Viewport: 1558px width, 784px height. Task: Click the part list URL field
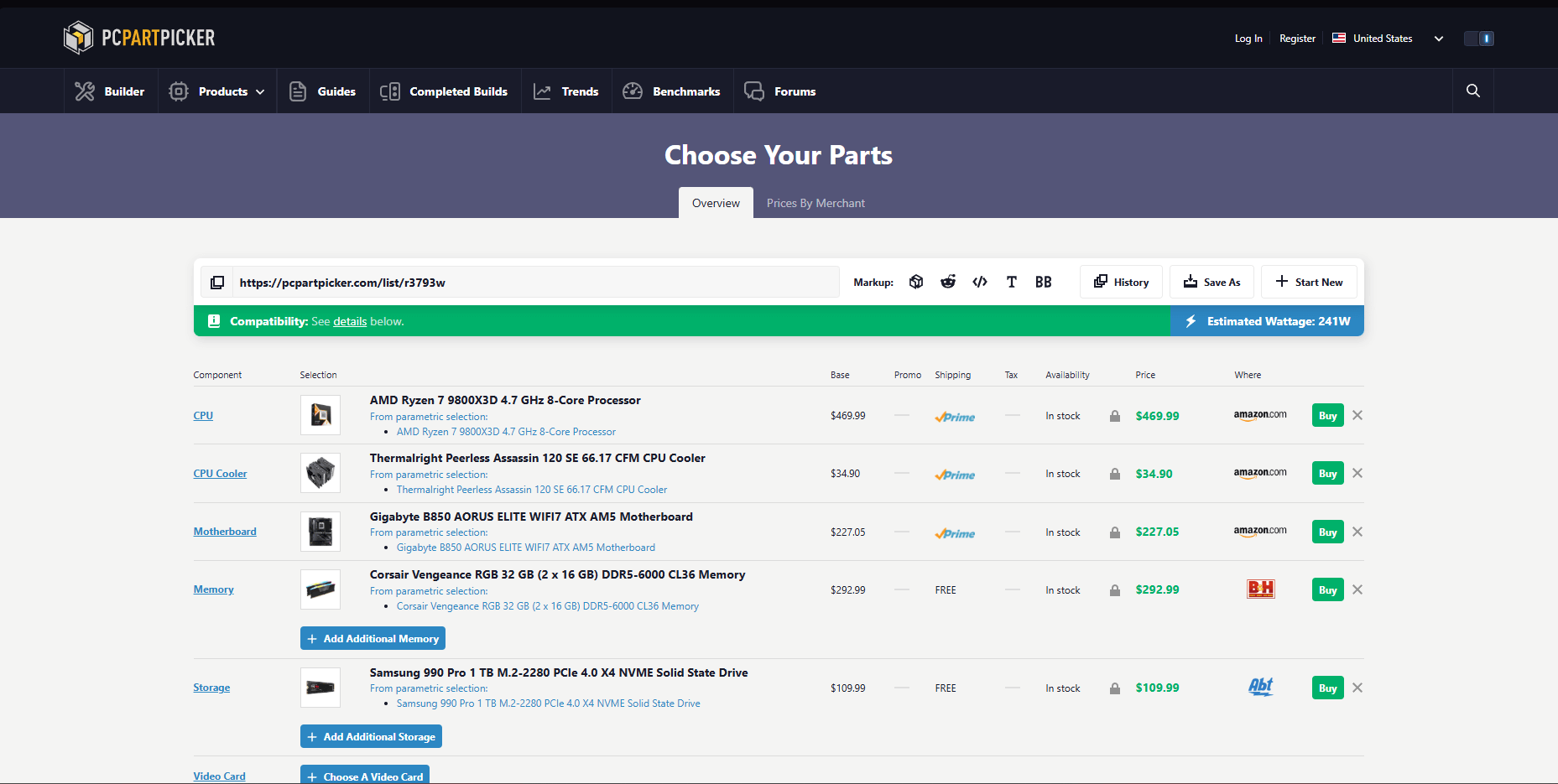tap(535, 283)
